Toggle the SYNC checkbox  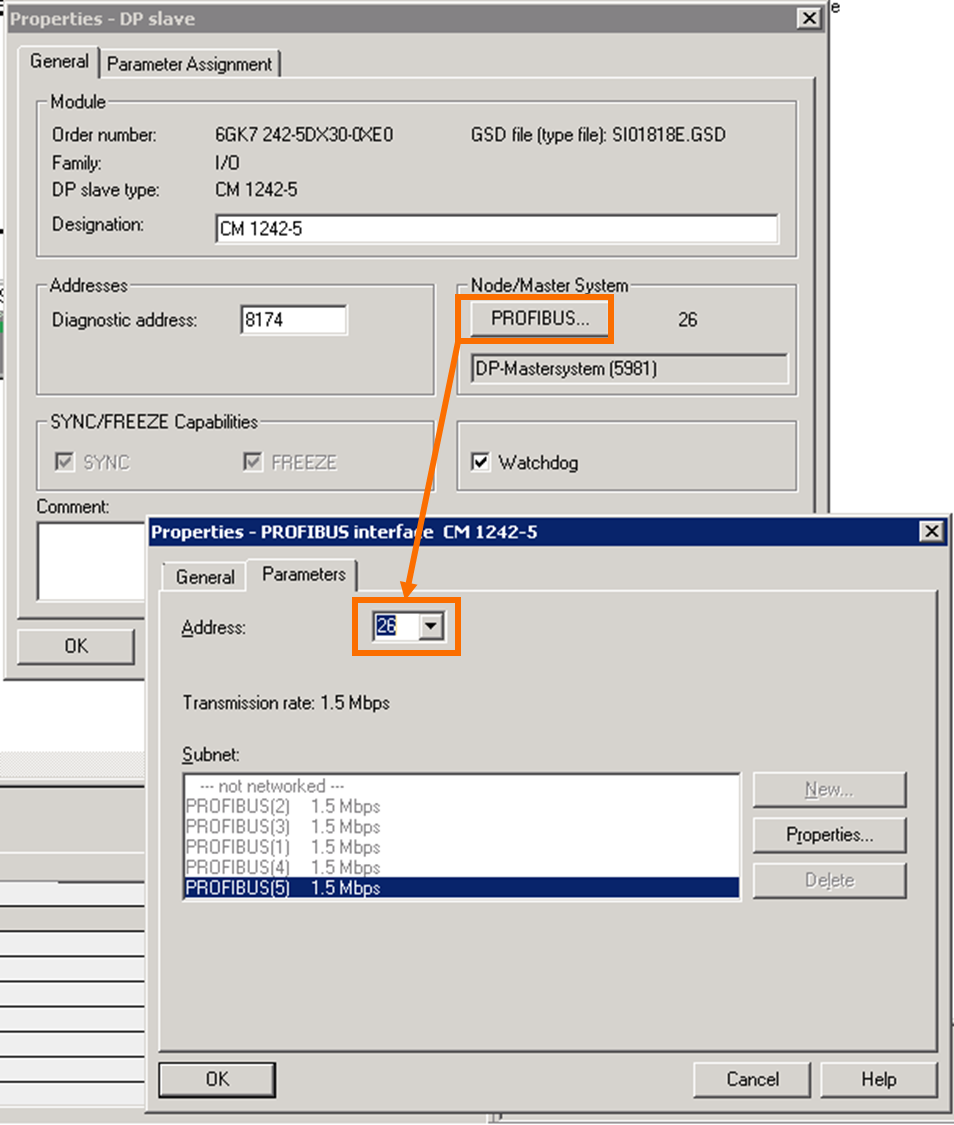pos(65,462)
